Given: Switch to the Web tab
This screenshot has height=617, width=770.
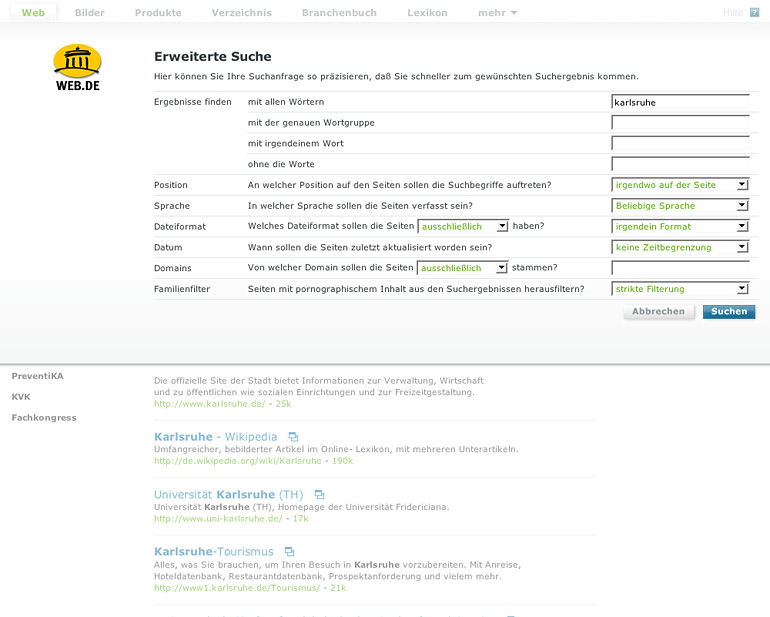Looking at the screenshot, I should pyautogui.click(x=33, y=13).
